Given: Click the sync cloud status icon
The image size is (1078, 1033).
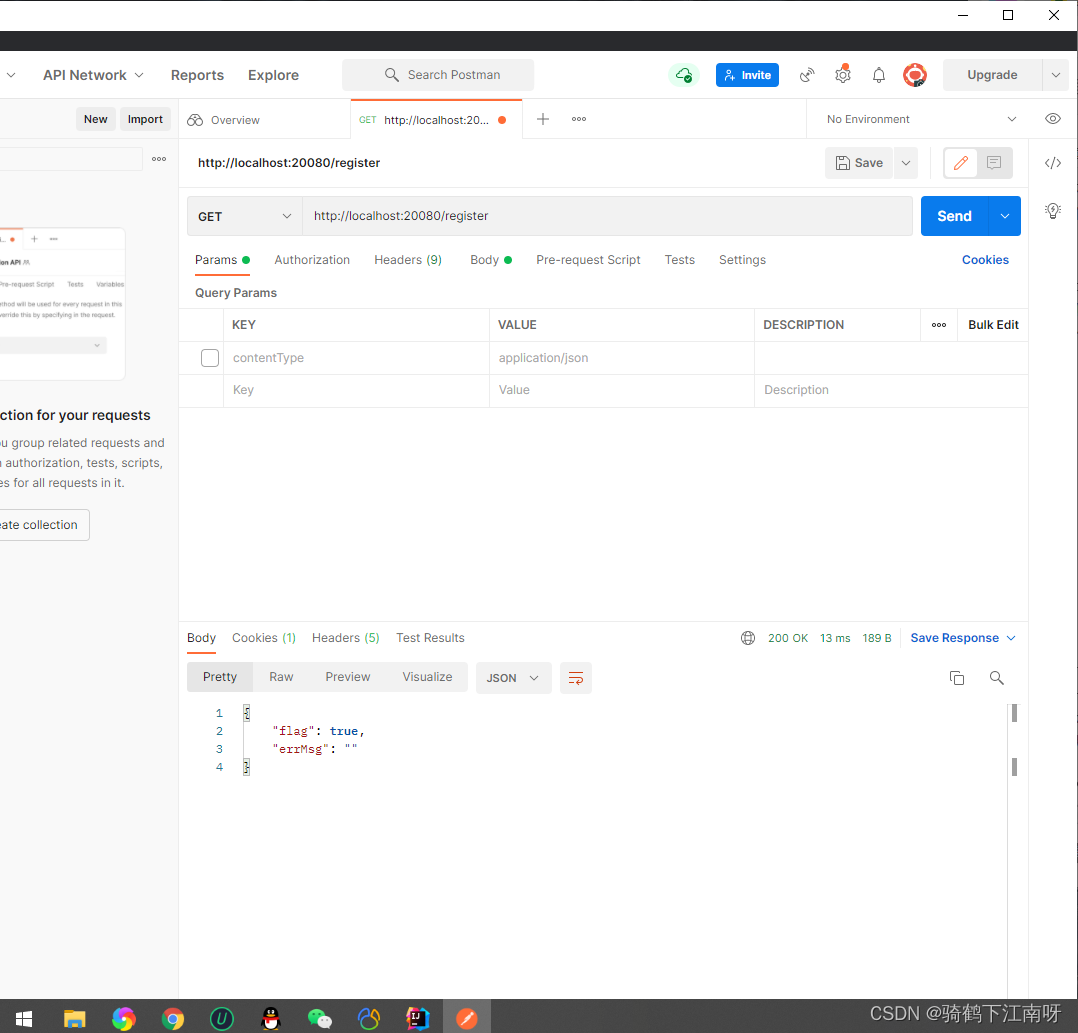Looking at the screenshot, I should point(683,75).
